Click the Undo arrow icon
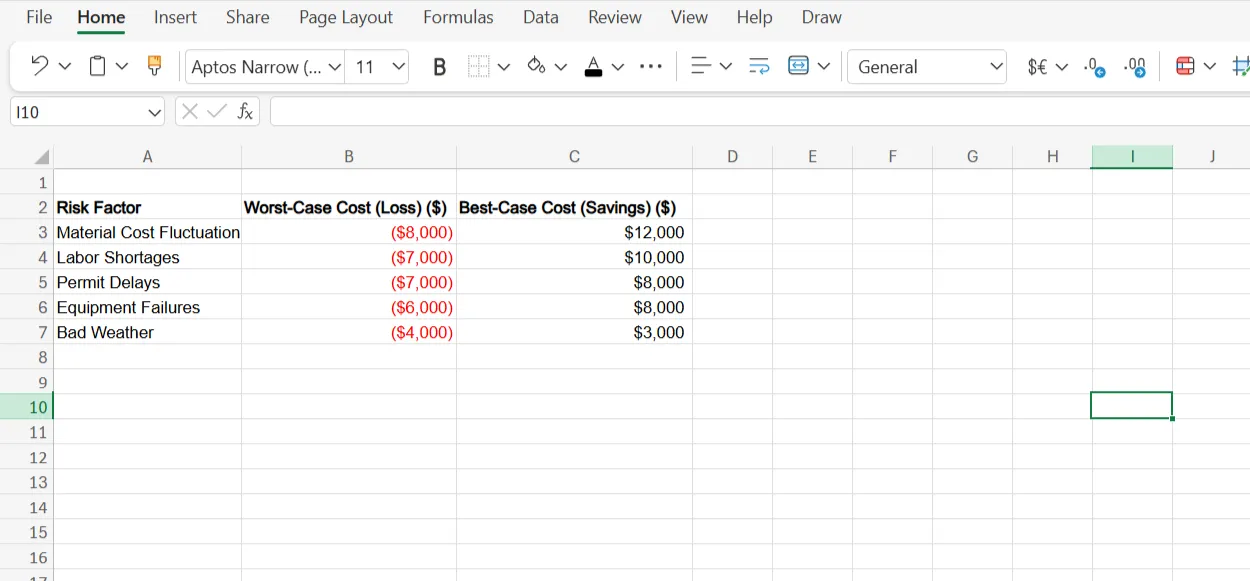Viewport: 1250px width, 581px height. (40, 66)
